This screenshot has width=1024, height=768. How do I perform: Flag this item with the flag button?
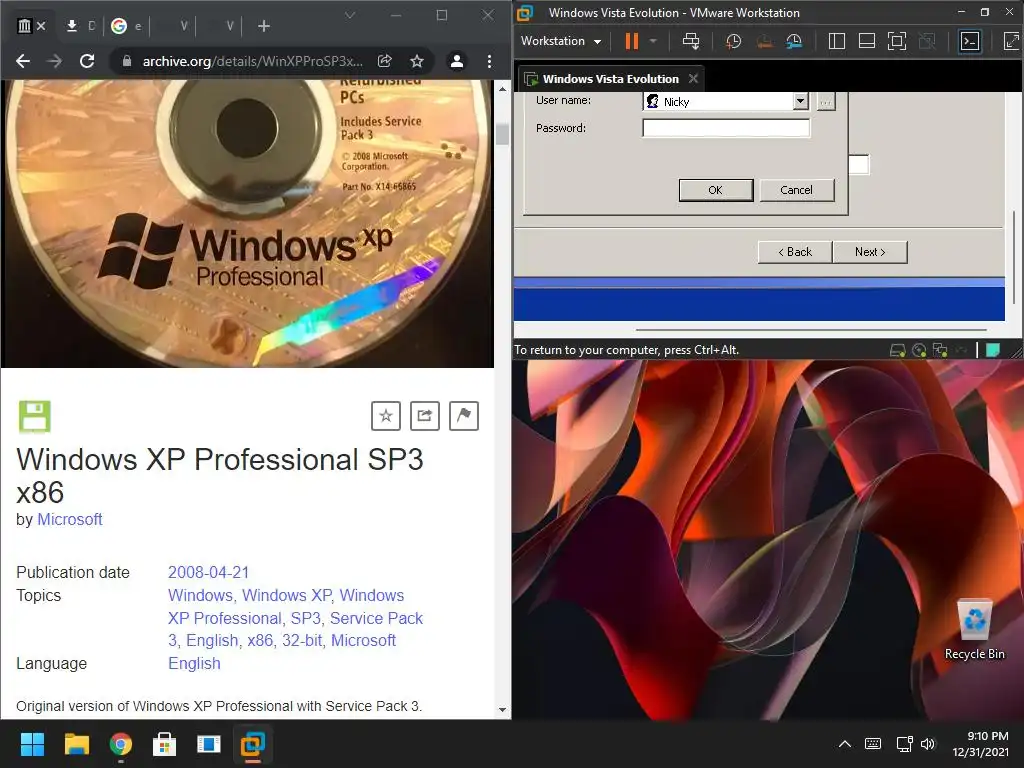click(464, 416)
